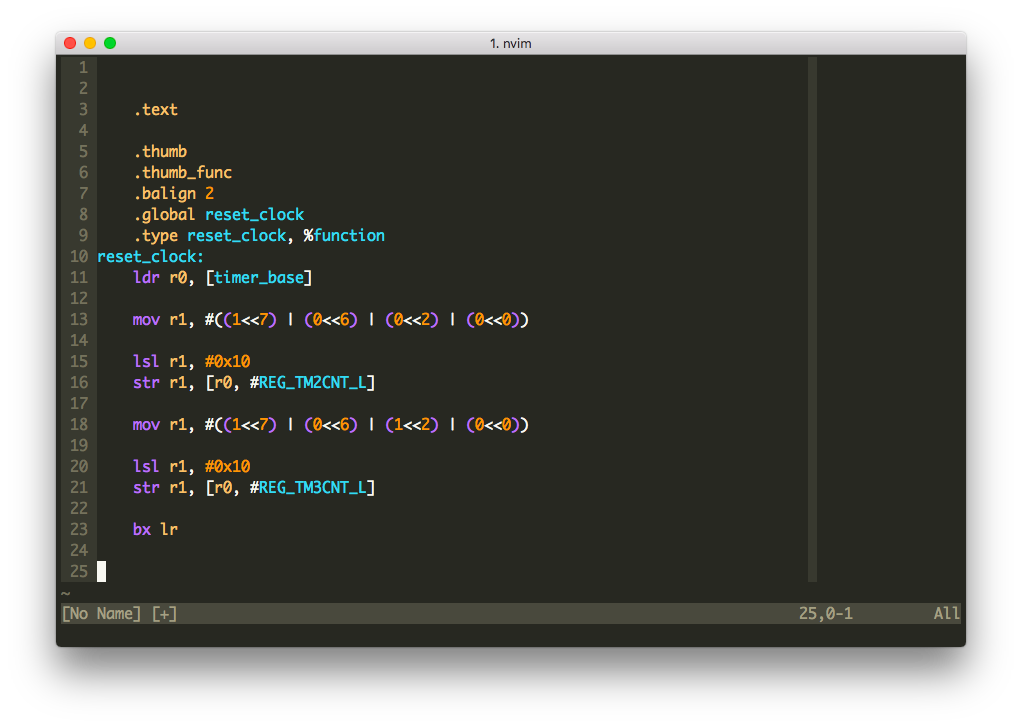
Task: Click the '.text' directive on line 3
Action: tap(155, 110)
